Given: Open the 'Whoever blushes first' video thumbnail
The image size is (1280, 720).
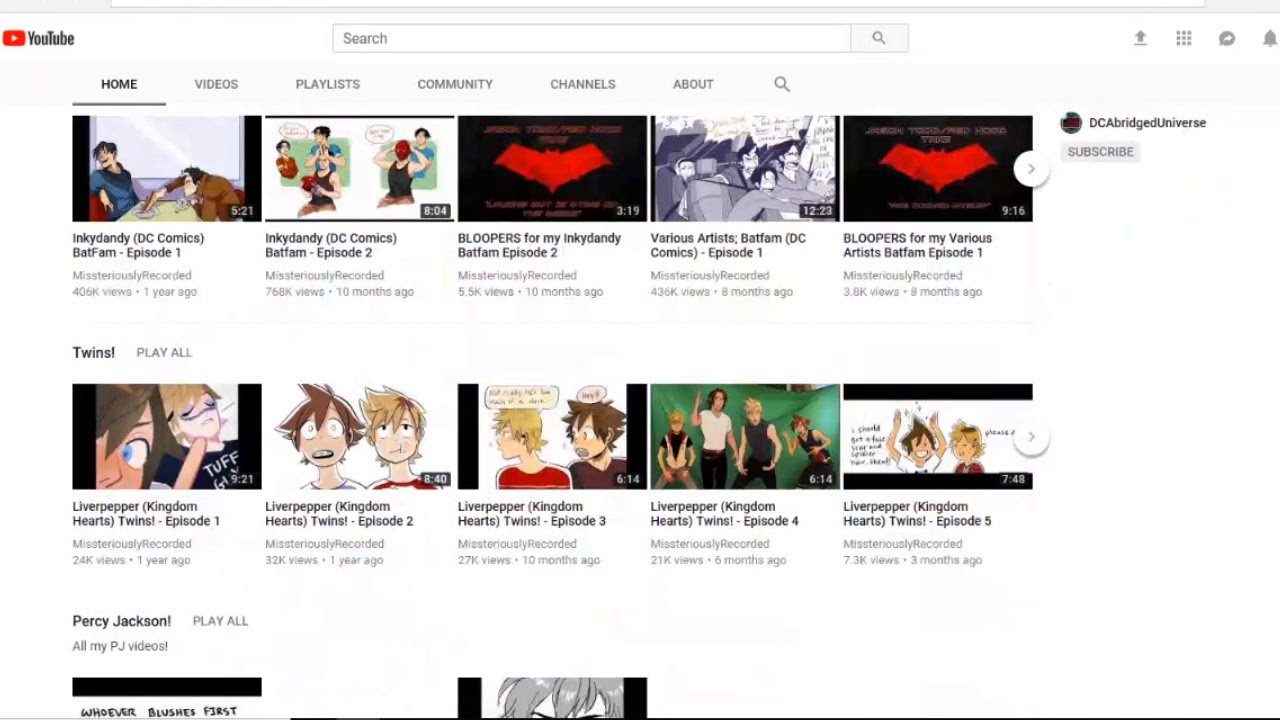Looking at the screenshot, I should coord(167,699).
